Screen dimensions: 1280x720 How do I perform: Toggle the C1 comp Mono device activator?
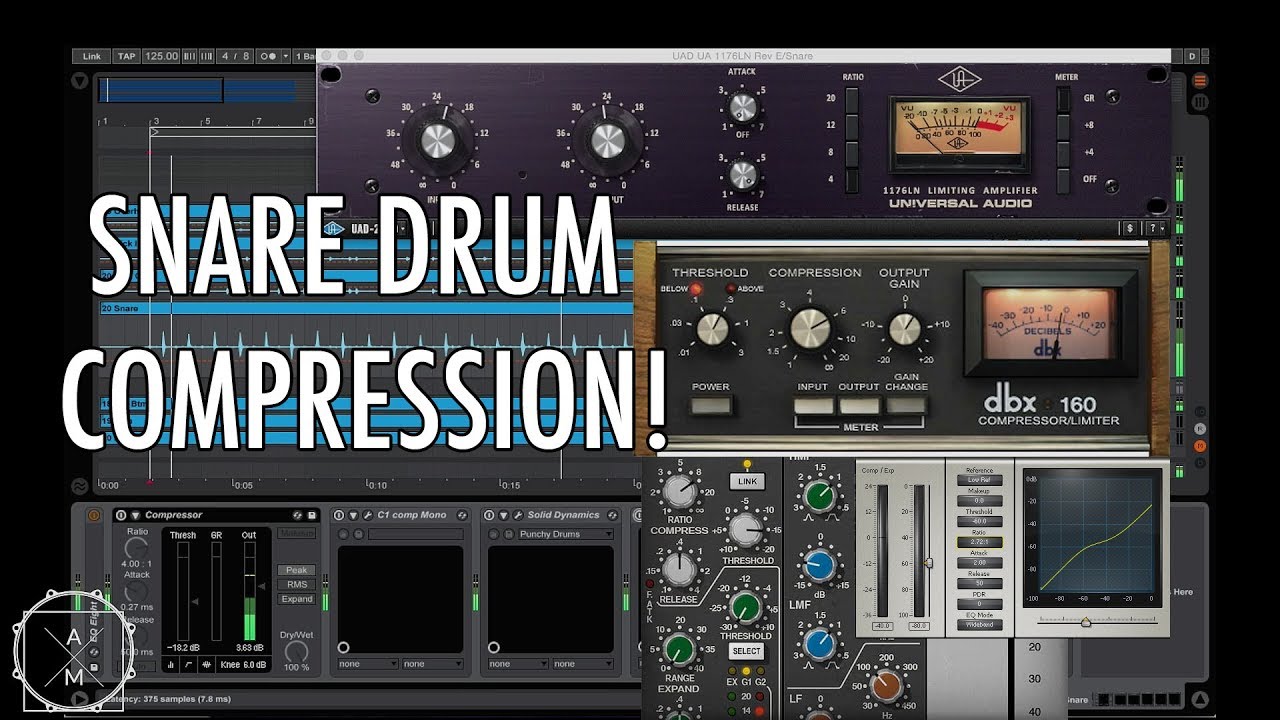(x=338, y=515)
